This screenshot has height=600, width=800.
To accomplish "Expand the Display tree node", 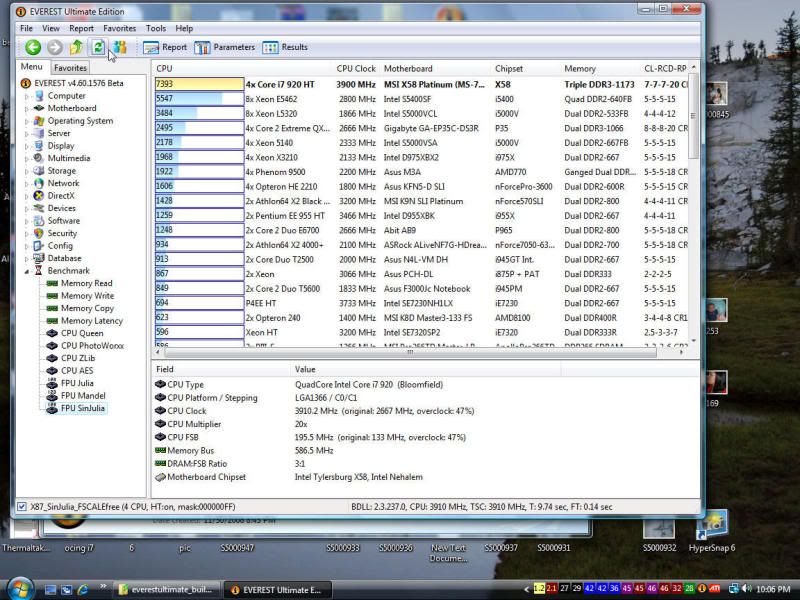I will coord(27,146).
